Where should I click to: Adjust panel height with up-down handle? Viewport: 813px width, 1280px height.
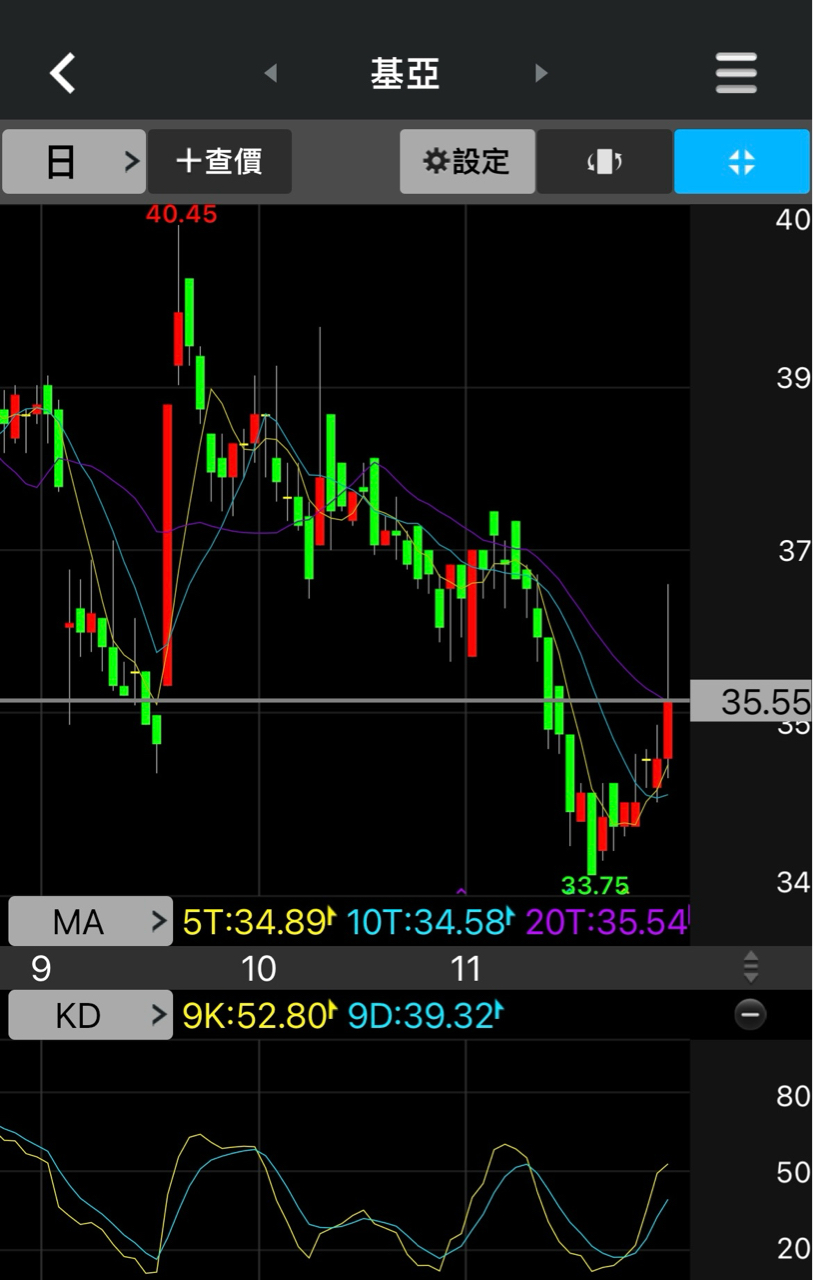click(x=751, y=967)
